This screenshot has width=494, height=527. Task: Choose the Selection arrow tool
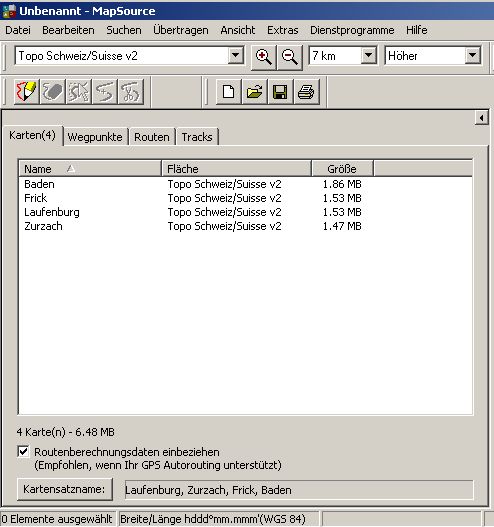(x=79, y=91)
